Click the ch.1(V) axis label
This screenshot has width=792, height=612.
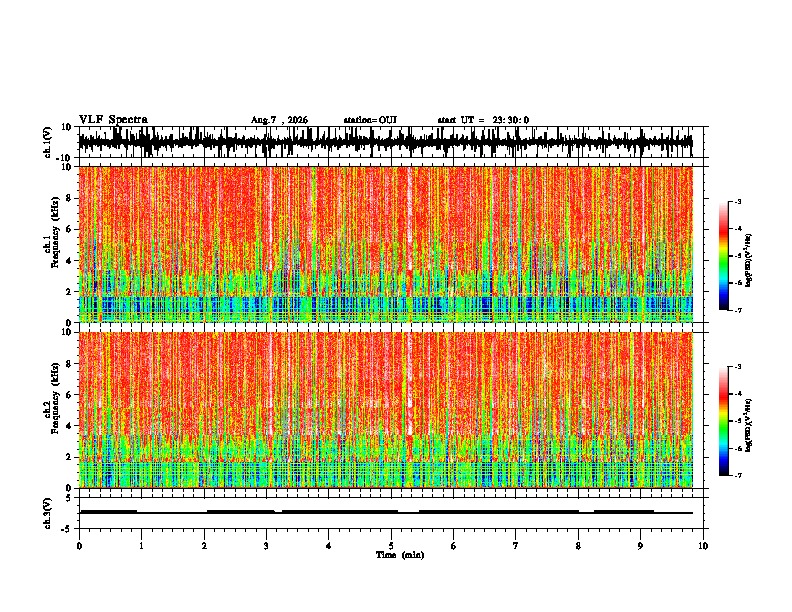click(x=48, y=142)
